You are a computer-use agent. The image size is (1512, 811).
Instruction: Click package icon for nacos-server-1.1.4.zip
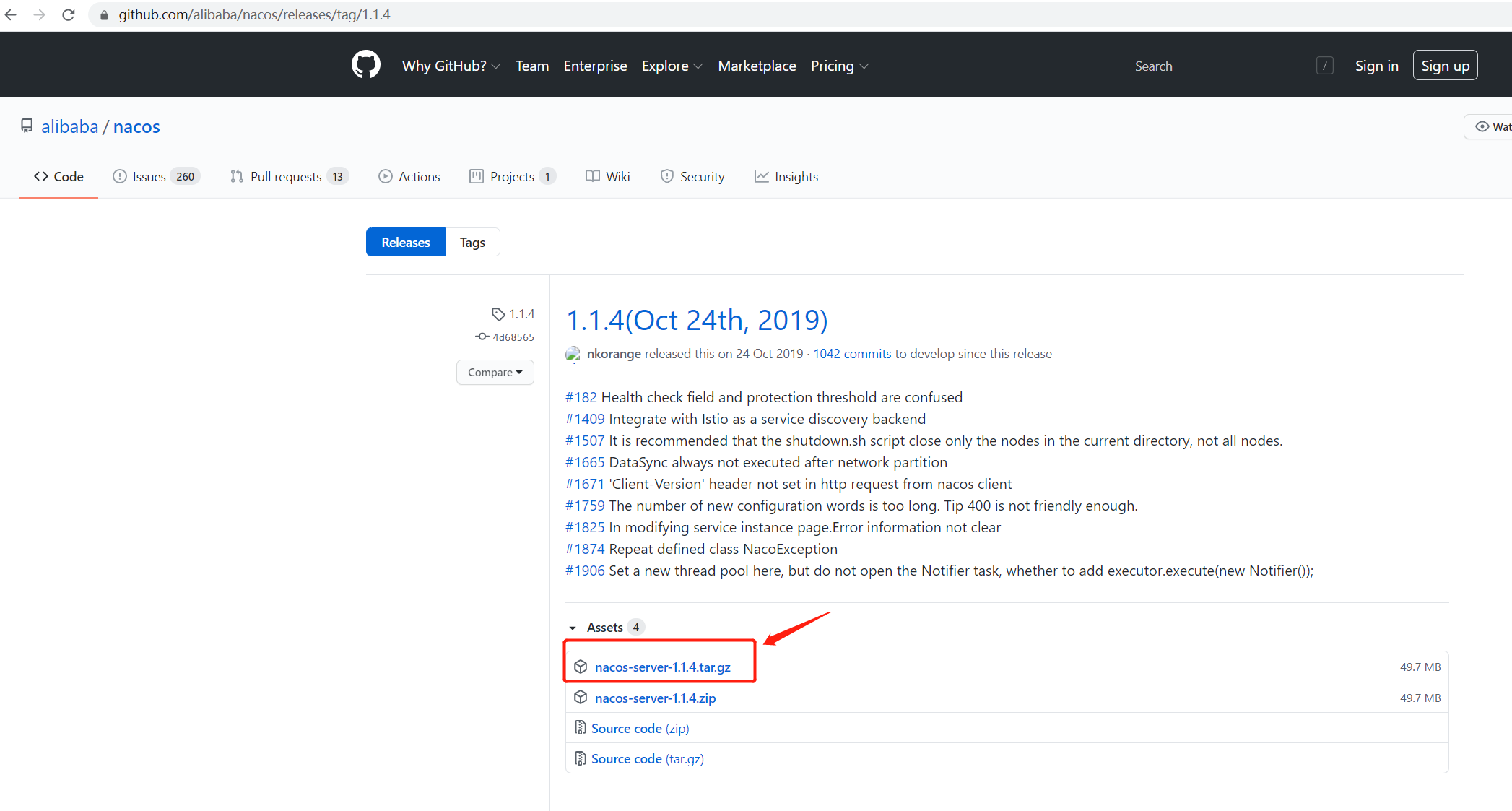(x=581, y=698)
